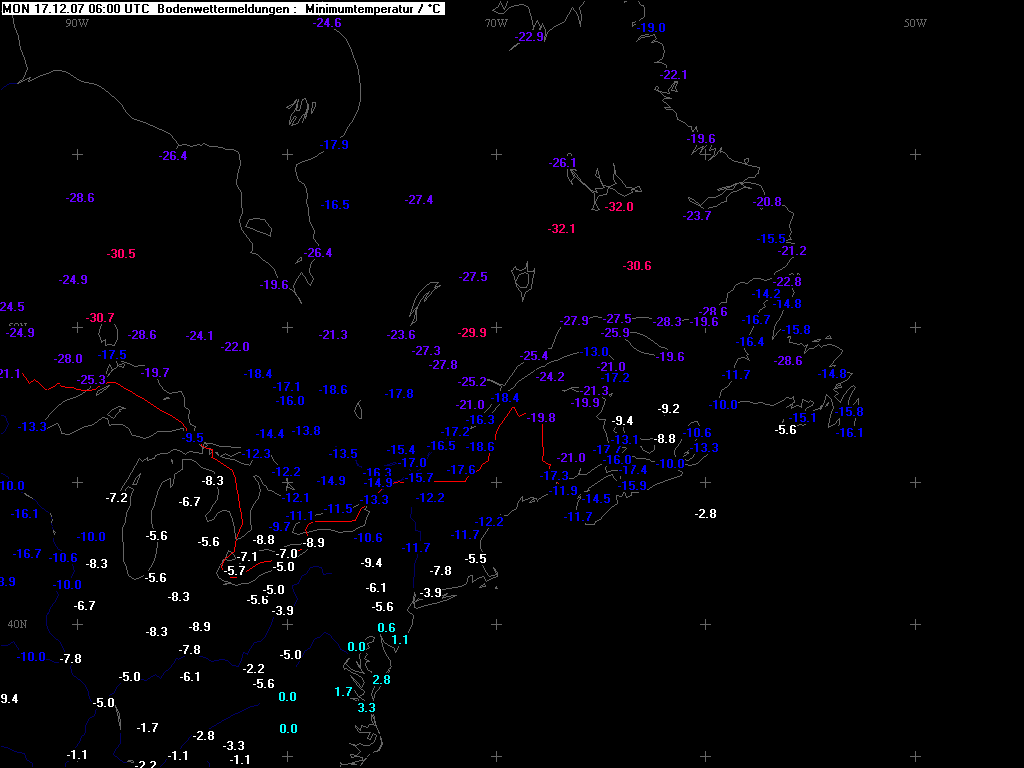Select the blue -22.1 temperature label
1024x768 pixels.
pos(674,75)
